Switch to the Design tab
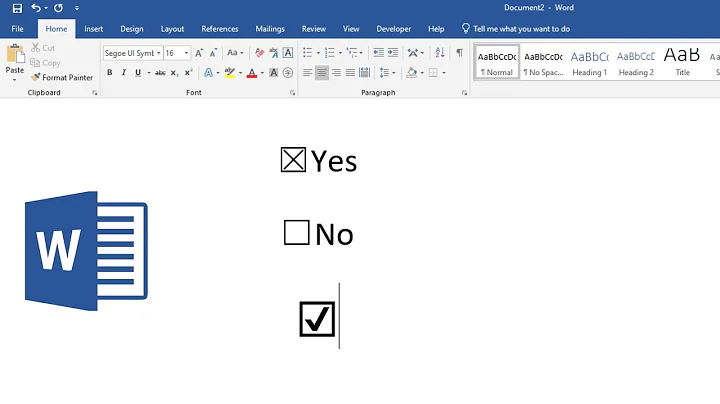Screen dimensions: 720x404 (x=132, y=29)
